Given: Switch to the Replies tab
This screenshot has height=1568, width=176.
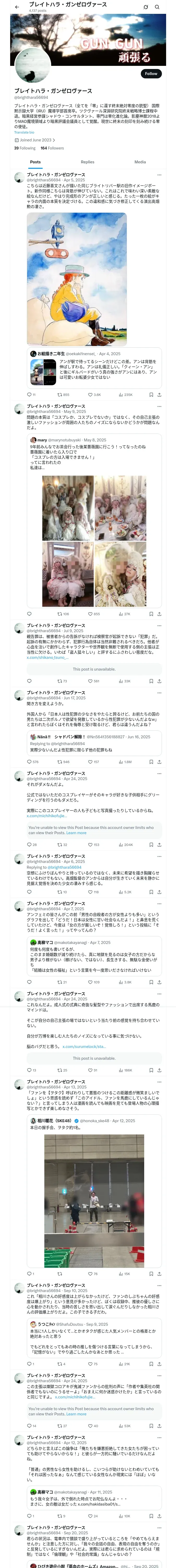Looking at the screenshot, I should [x=87, y=162].
